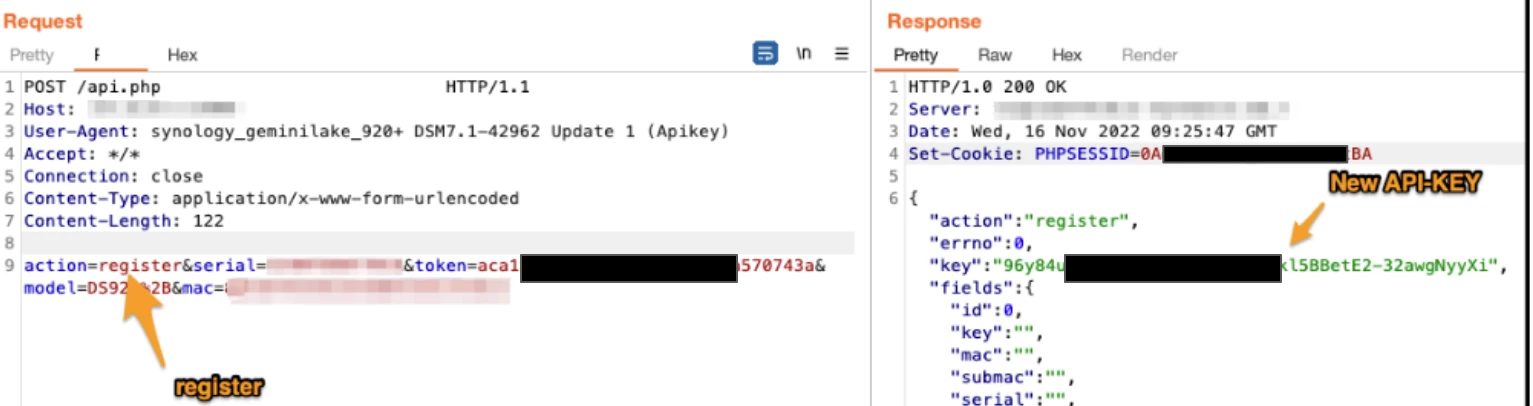1533x406 pixels.
Task: Switch to the Request Pretty tab
Action: [31, 55]
